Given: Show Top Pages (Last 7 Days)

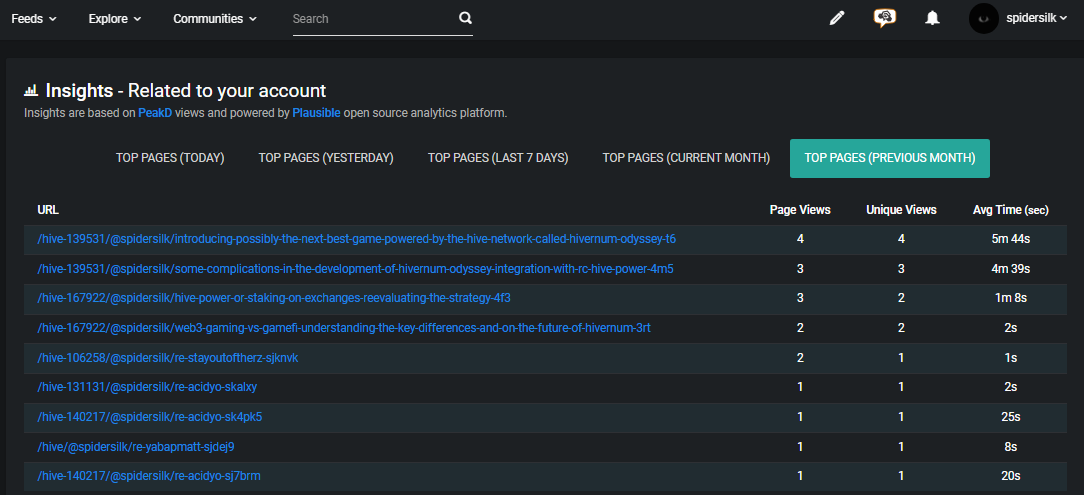Looking at the screenshot, I should tap(498, 158).
